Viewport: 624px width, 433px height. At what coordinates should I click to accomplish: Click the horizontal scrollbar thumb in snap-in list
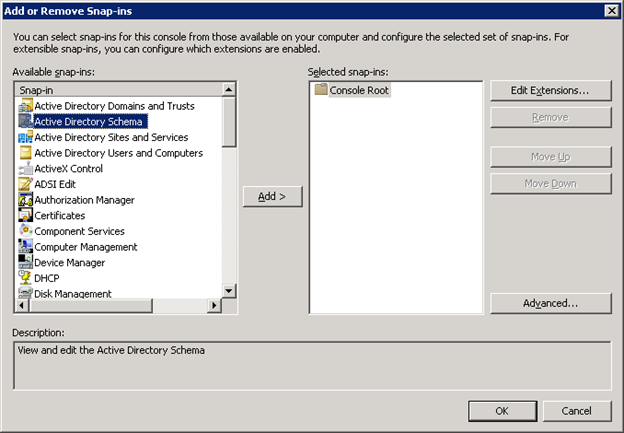coord(91,306)
